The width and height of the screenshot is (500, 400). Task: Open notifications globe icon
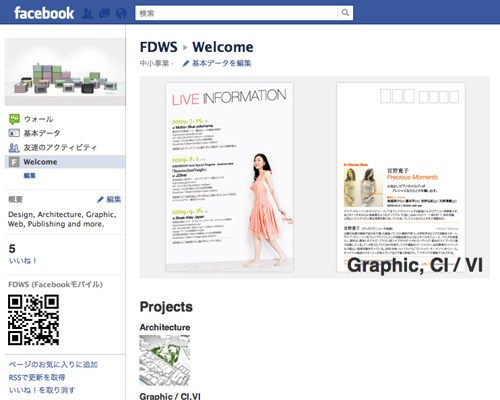[x=121, y=14]
